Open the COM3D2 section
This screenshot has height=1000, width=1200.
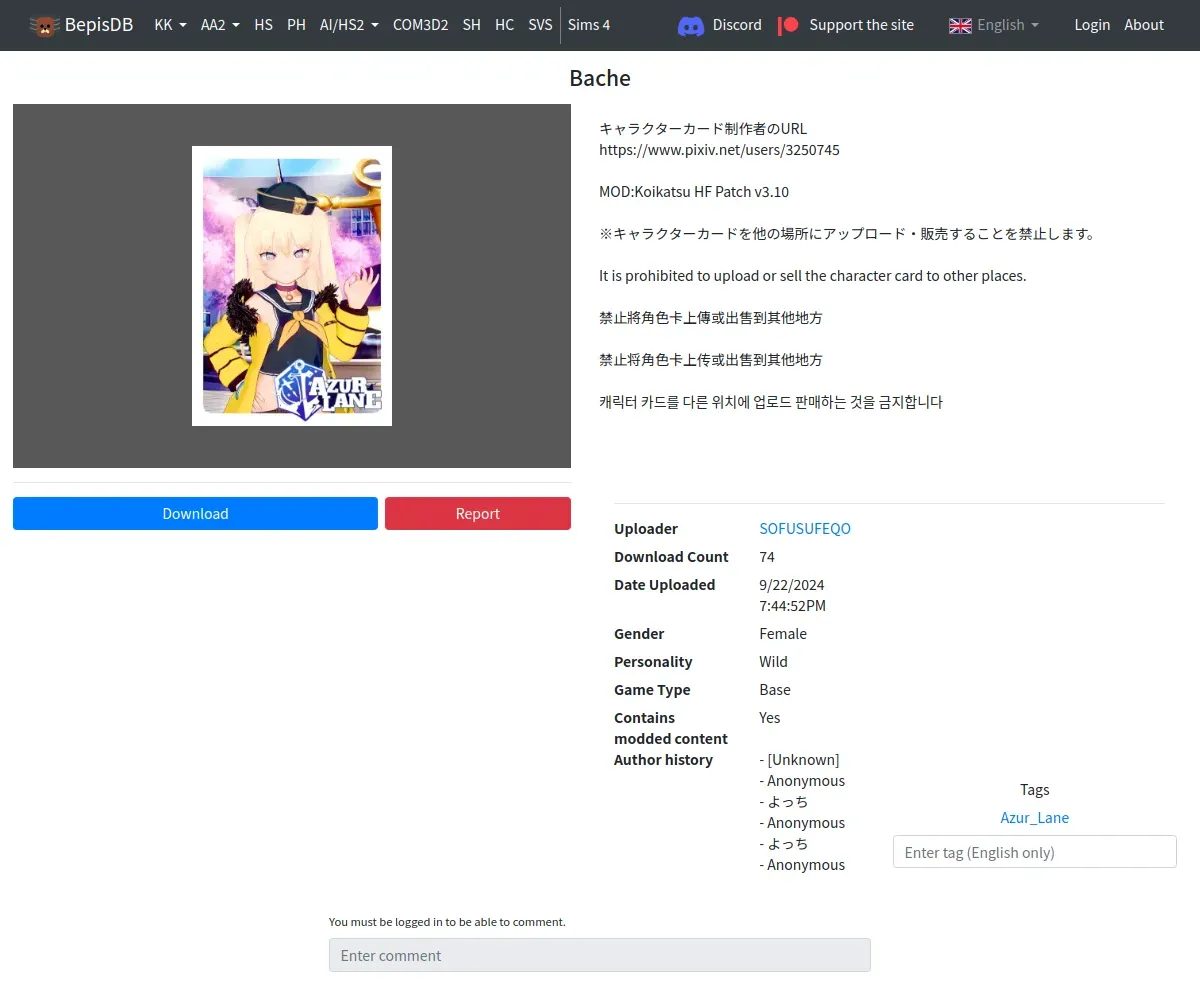click(x=420, y=25)
